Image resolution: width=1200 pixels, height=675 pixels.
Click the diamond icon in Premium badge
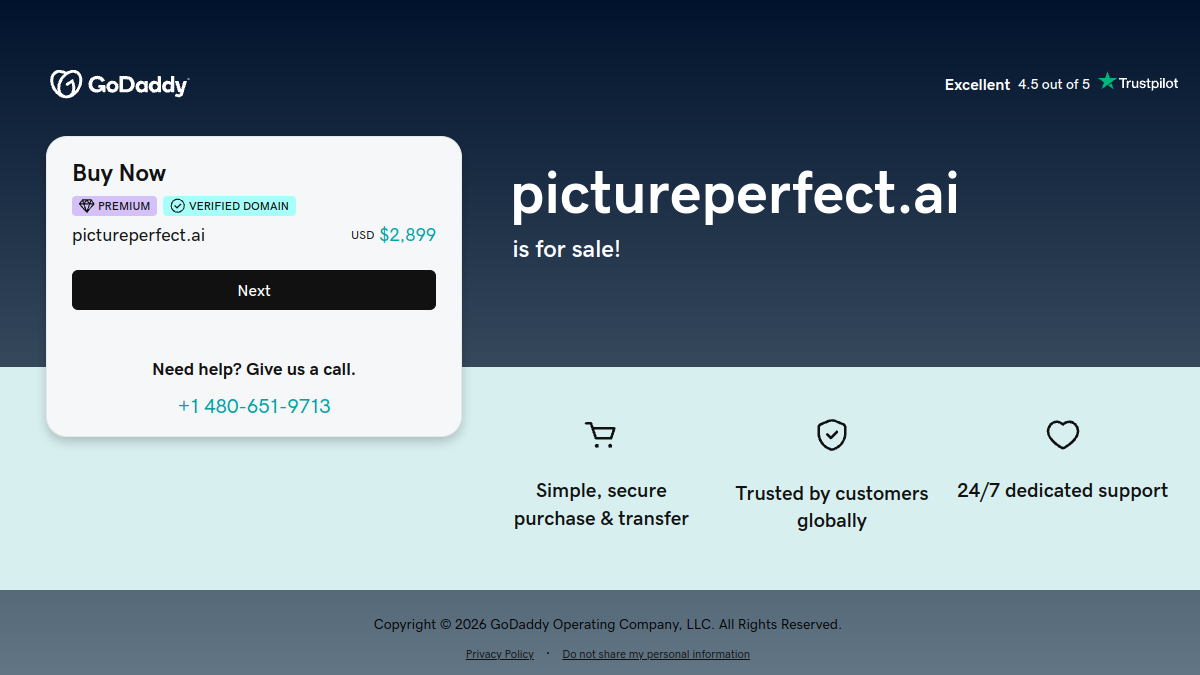point(86,206)
